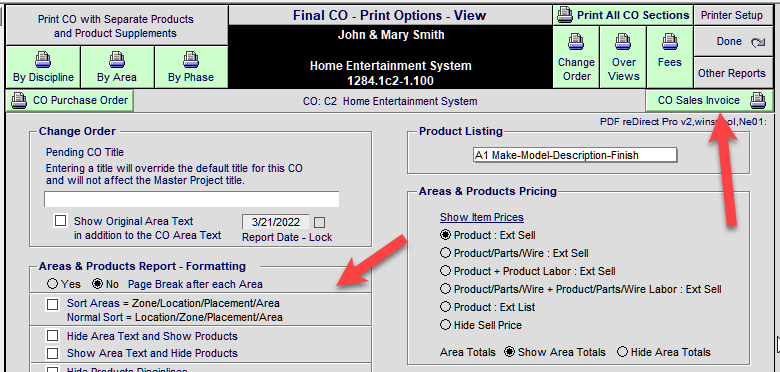Click Print CO with Separate Products heading

coord(115,26)
